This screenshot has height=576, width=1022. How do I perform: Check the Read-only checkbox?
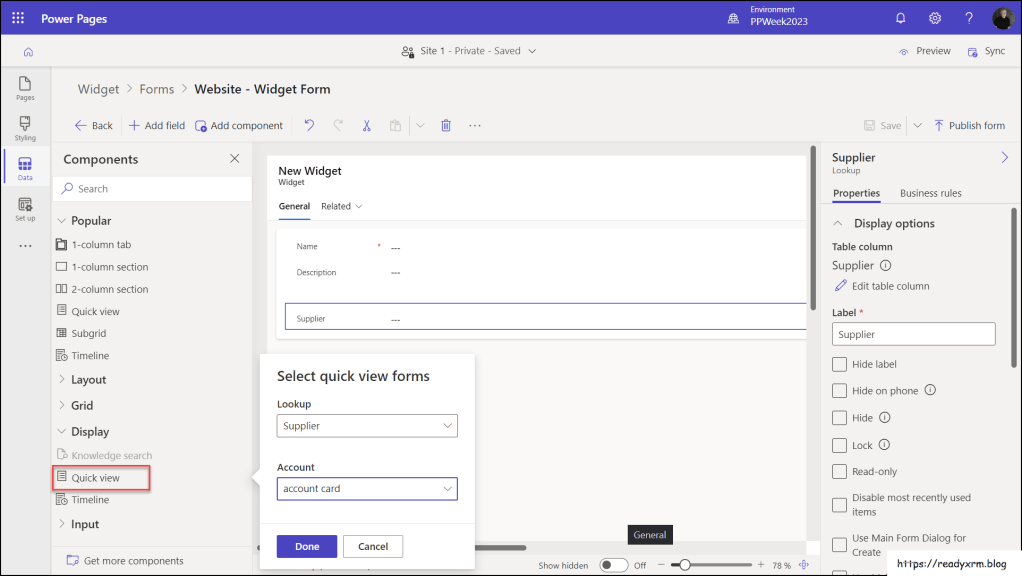coord(840,472)
